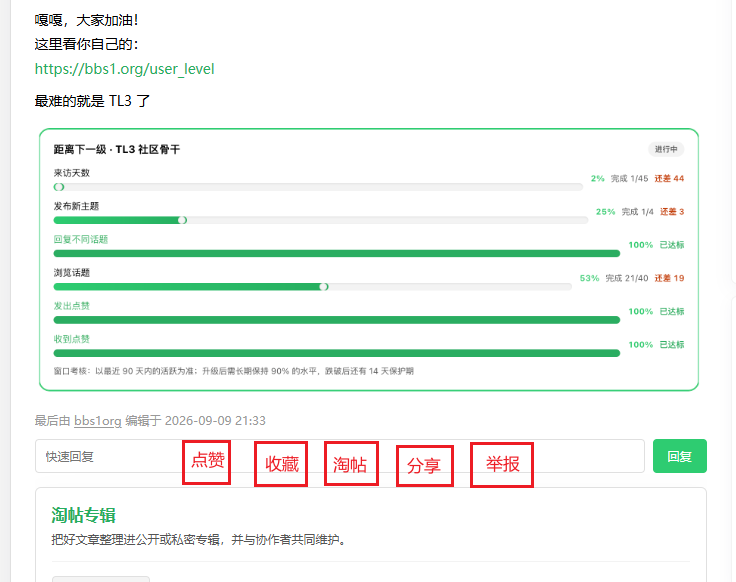736x582 pixels.
Task: Click the 浏览话题 label
Action: point(71,273)
